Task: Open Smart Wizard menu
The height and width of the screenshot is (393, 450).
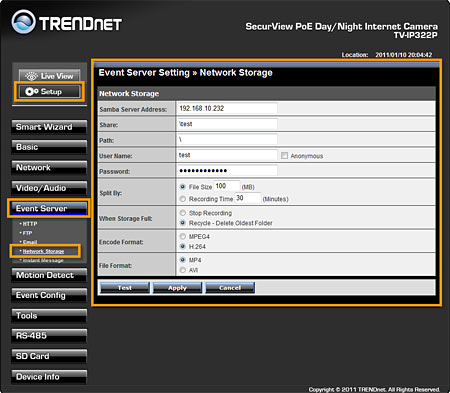Action: [49, 127]
